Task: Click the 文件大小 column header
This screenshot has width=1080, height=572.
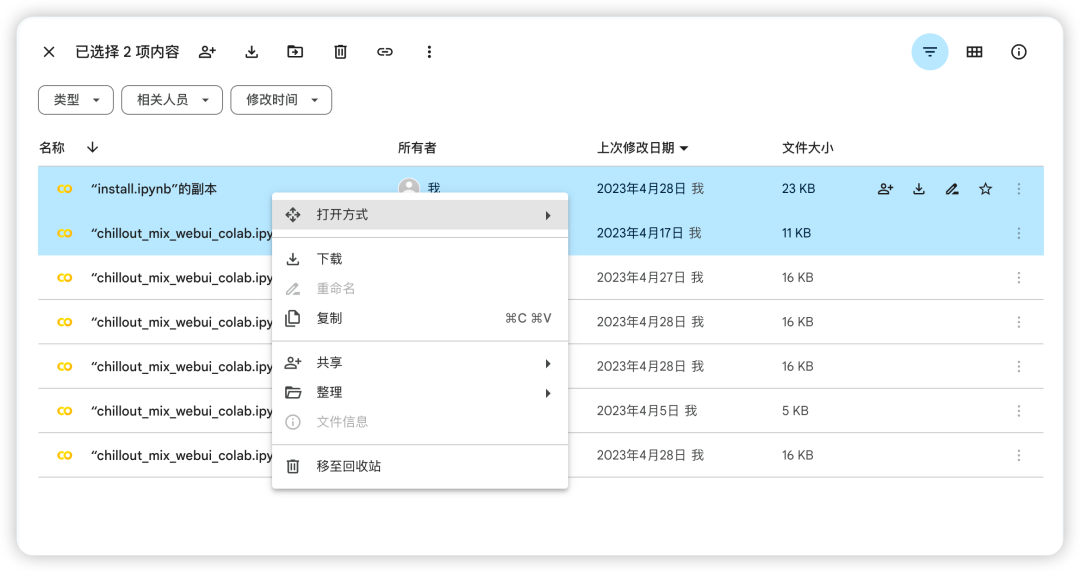Action: pos(807,147)
